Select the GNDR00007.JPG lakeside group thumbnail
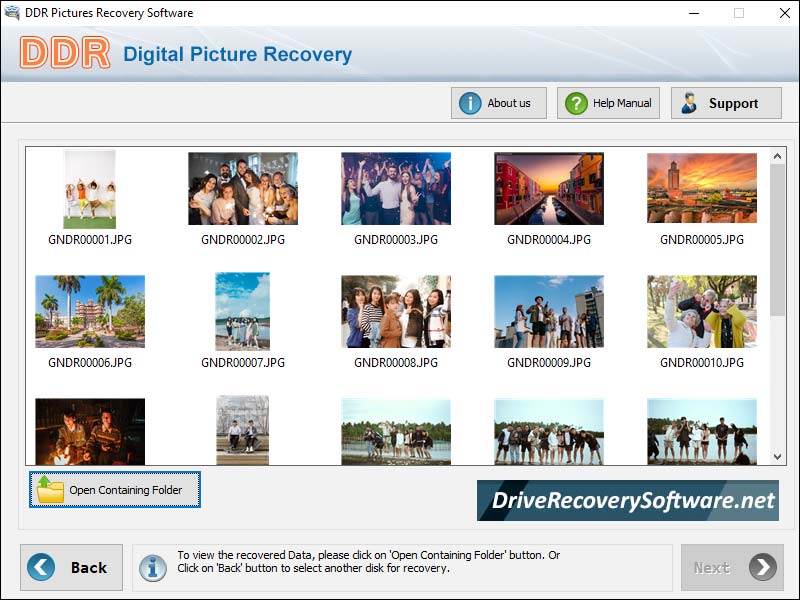This screenshot has width=800, height=600. coord(243,311)
